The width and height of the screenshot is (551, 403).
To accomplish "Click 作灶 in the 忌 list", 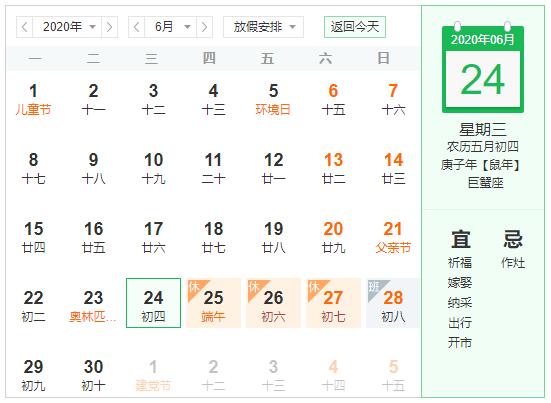I will pos(513,262).
